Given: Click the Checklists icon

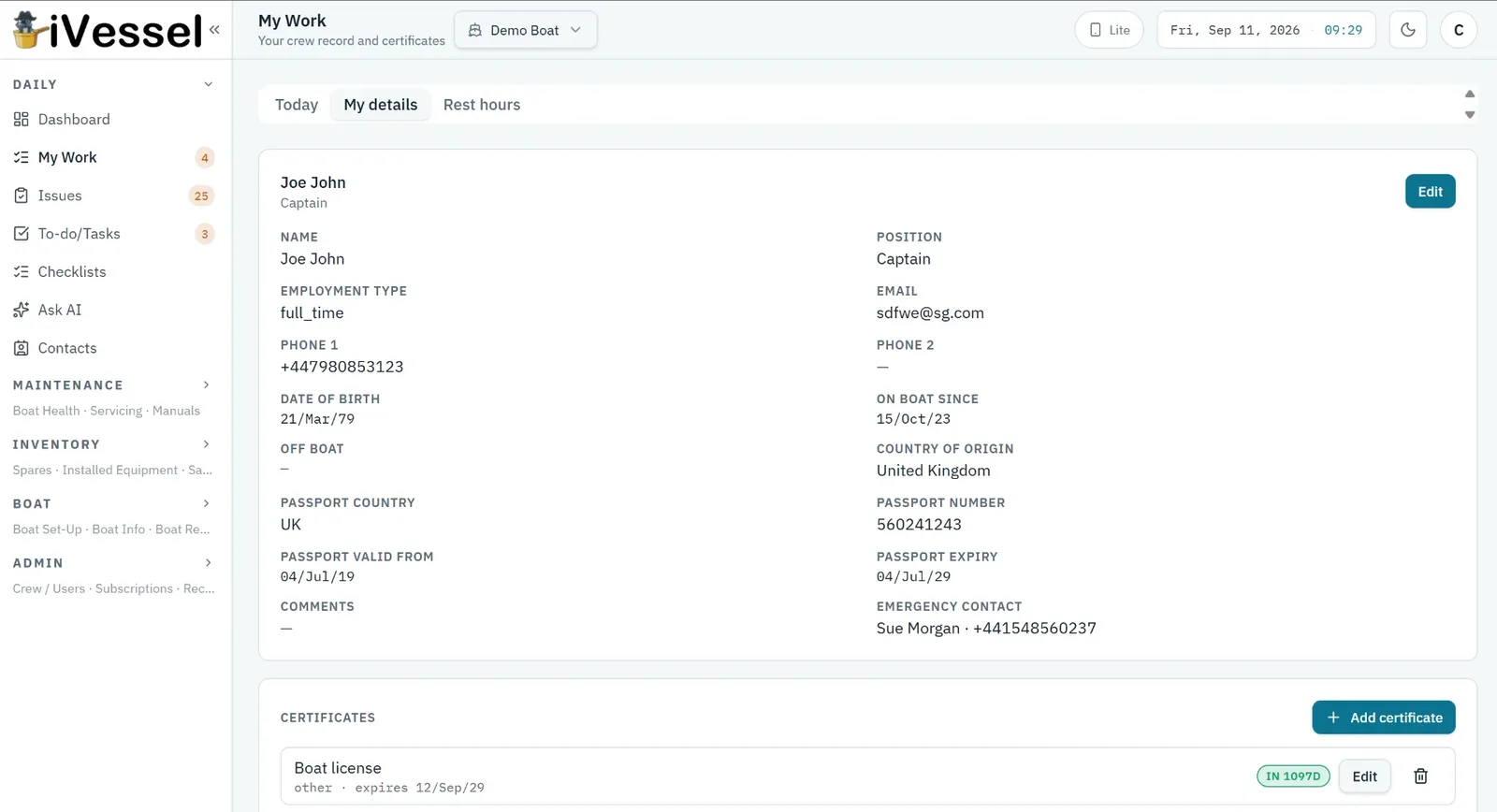Looking at the screenshot, I should [x=22, y=272].
